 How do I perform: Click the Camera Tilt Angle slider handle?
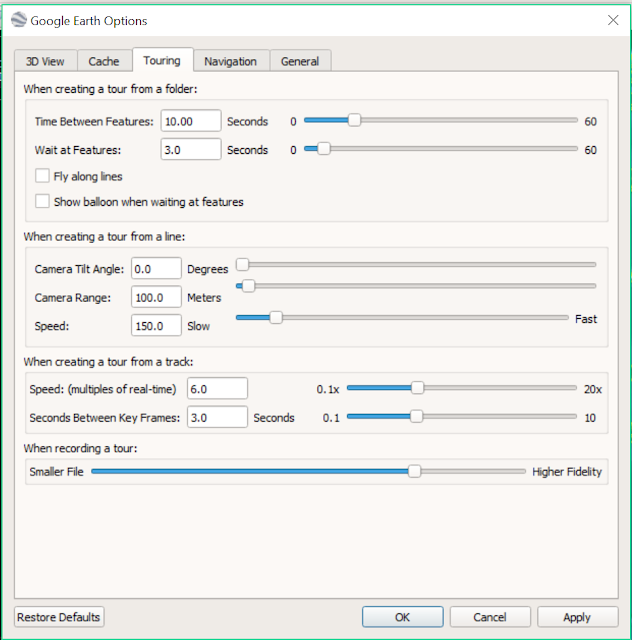point(243,264)
